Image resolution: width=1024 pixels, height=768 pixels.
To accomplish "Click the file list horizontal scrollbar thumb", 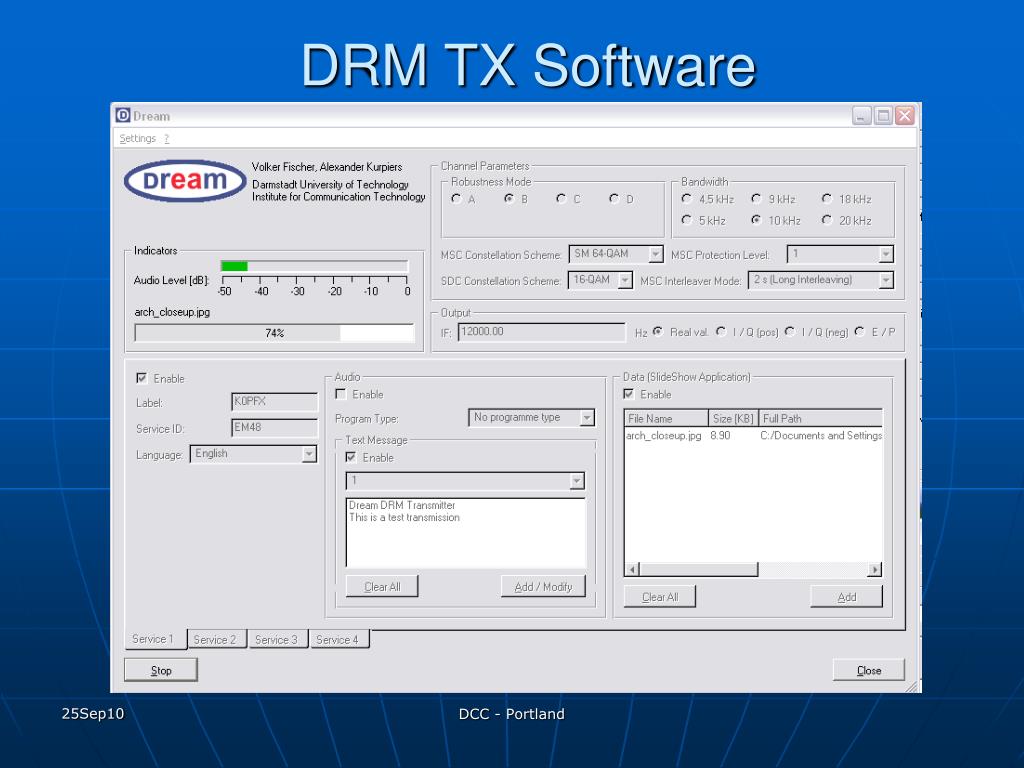I will click(x=699, y=569).
